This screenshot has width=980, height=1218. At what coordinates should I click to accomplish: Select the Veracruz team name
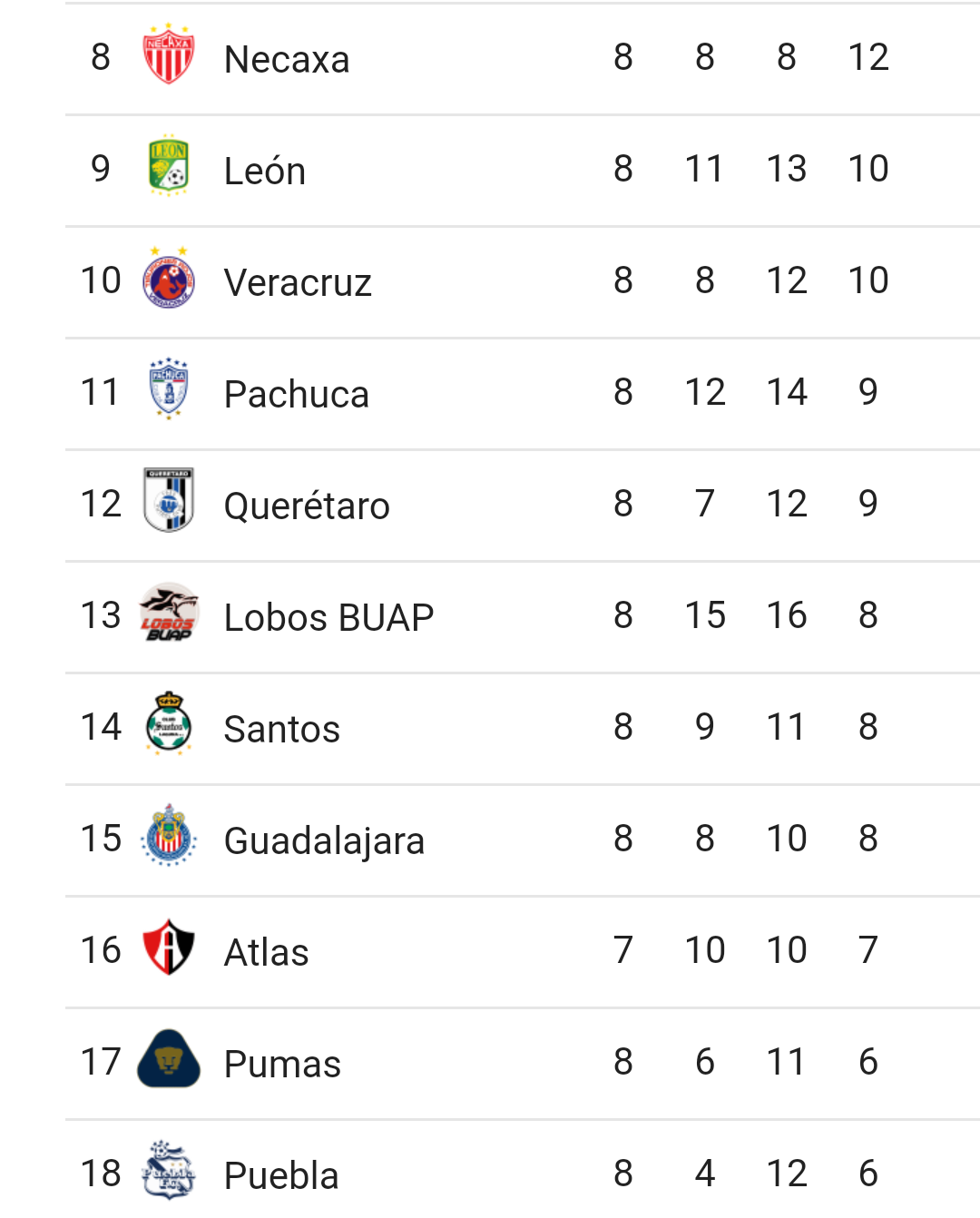298,282
